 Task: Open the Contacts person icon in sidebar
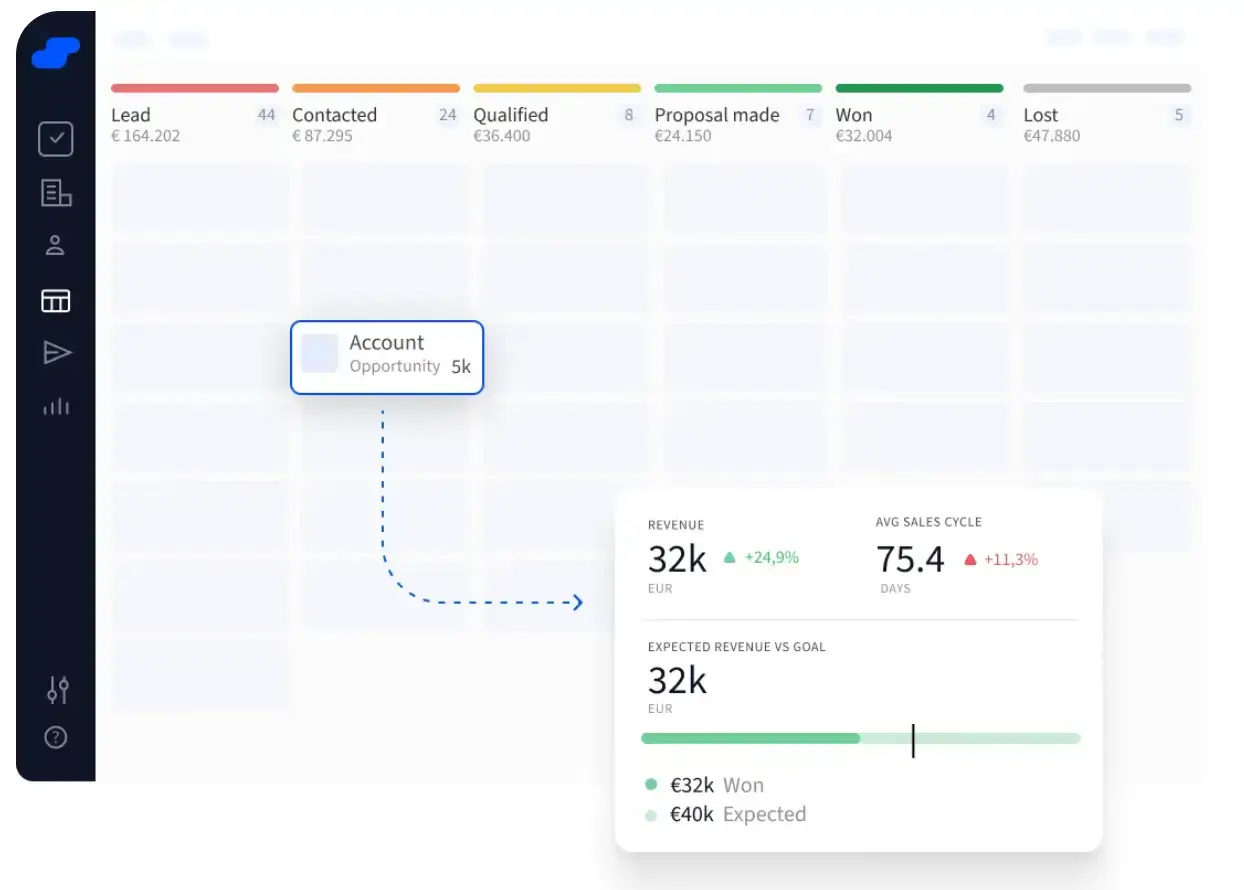pyautogui.click(x=56, y=245)
